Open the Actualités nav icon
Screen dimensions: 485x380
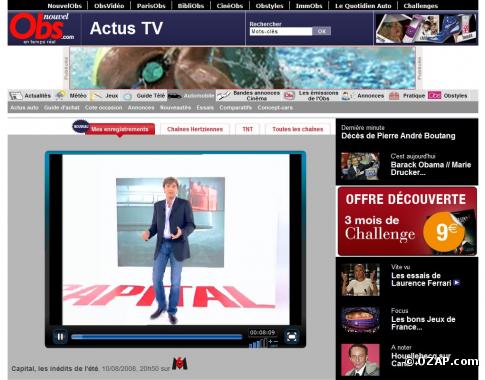(x=16, y=96)
